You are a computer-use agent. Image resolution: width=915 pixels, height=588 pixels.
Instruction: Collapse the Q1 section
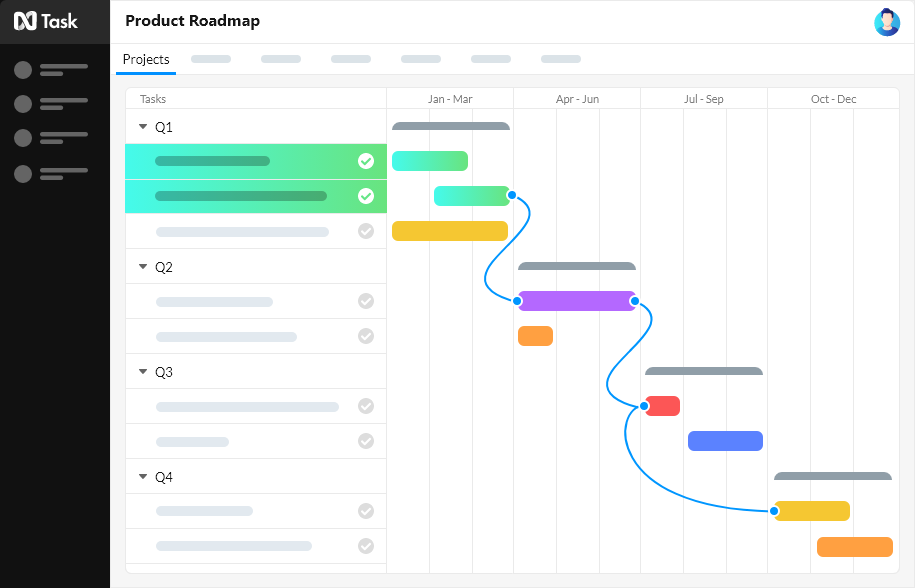(142, 127)
